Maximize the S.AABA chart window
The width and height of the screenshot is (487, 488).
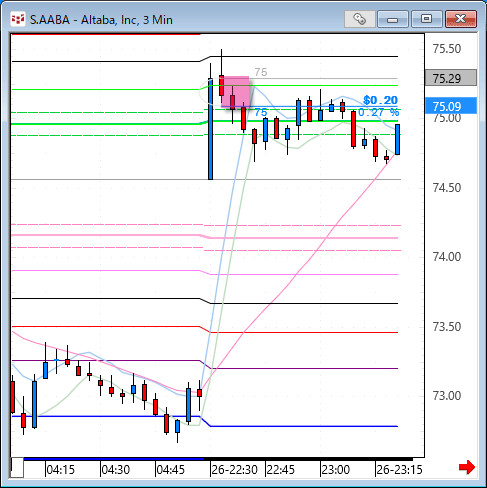point(426,19)
